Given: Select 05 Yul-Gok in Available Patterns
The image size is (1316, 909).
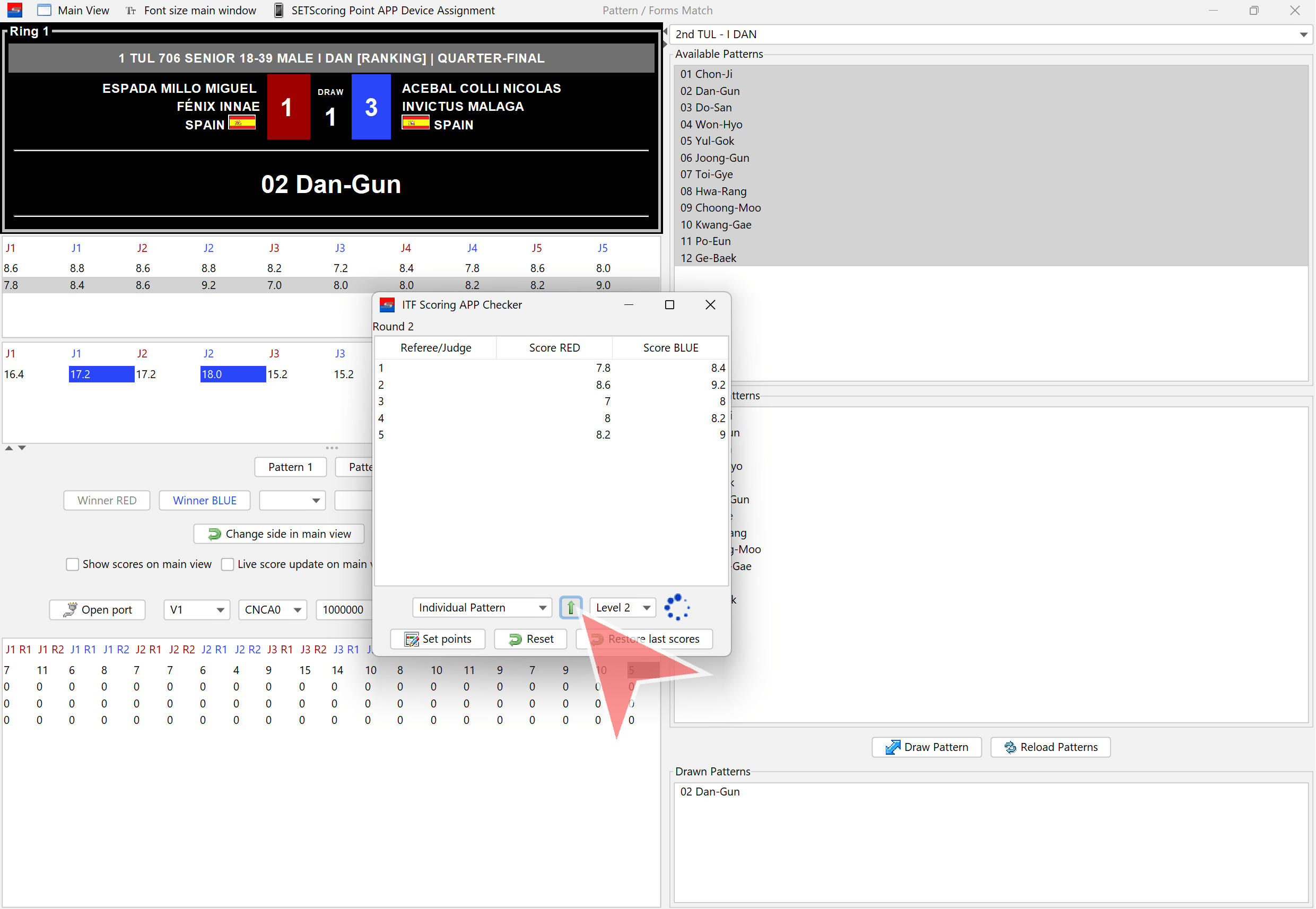Looking at the screenshot, I should (707, 141).
